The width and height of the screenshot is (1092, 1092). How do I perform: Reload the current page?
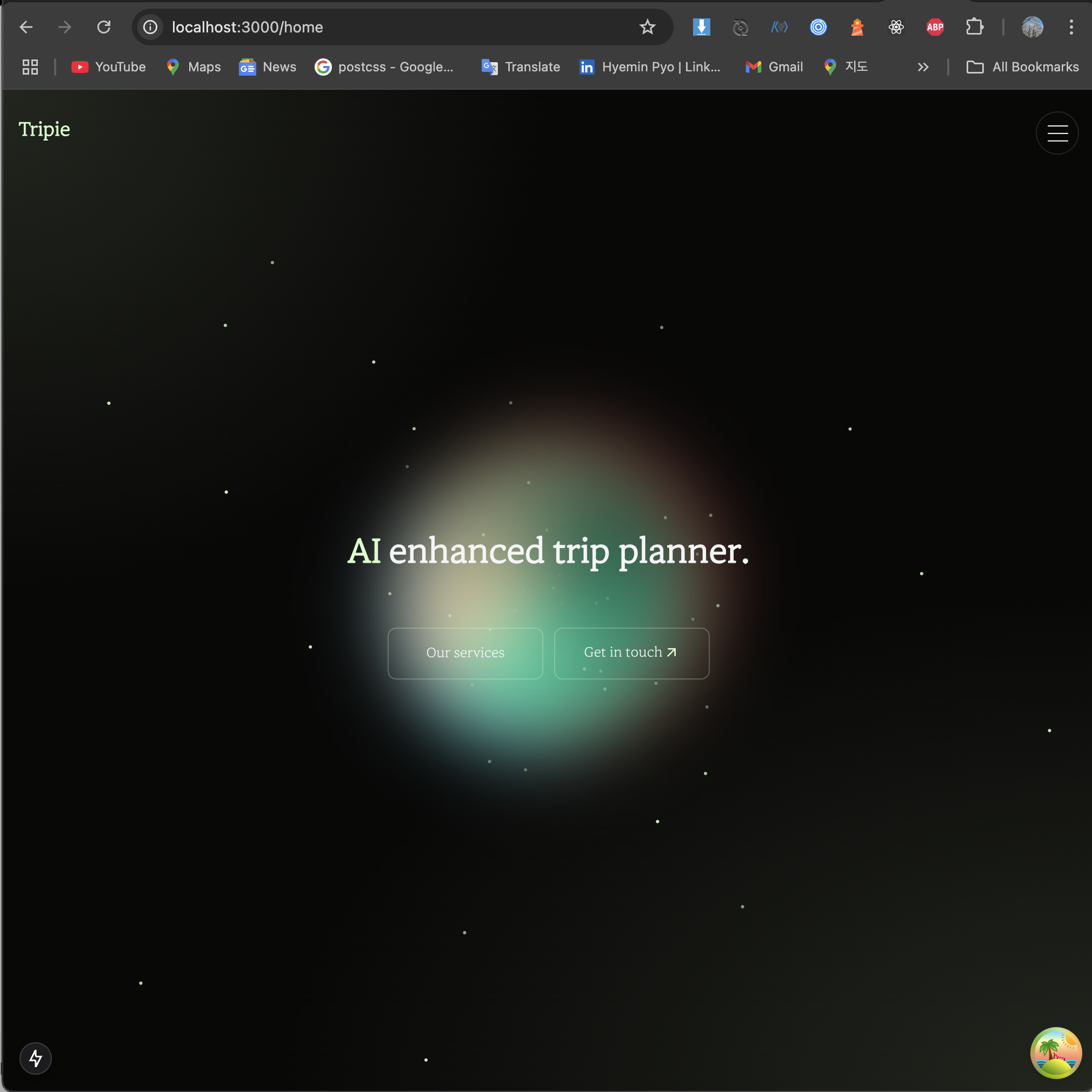(x=103, y=27)
